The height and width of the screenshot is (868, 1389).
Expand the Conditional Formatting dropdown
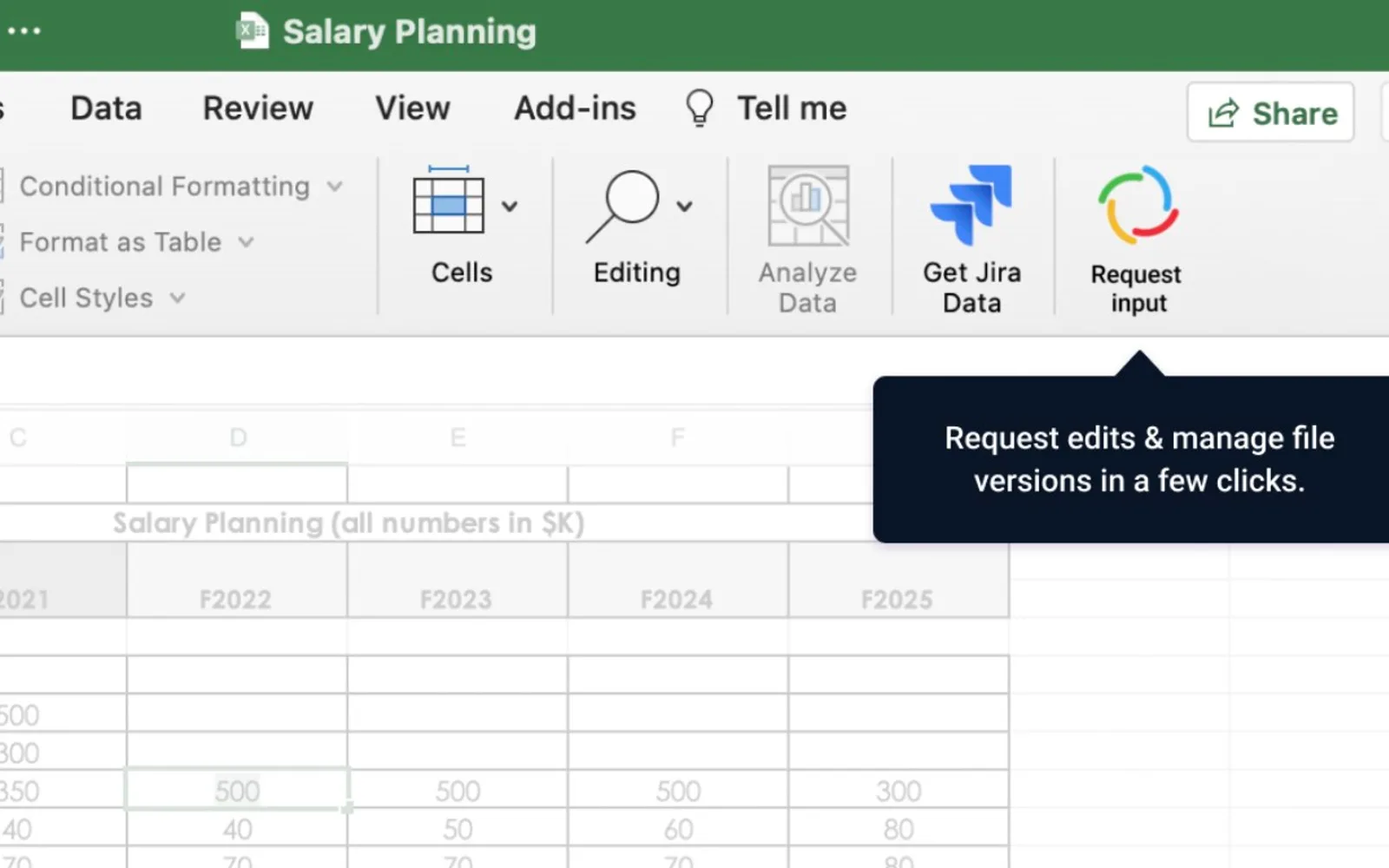coord(335,186)
